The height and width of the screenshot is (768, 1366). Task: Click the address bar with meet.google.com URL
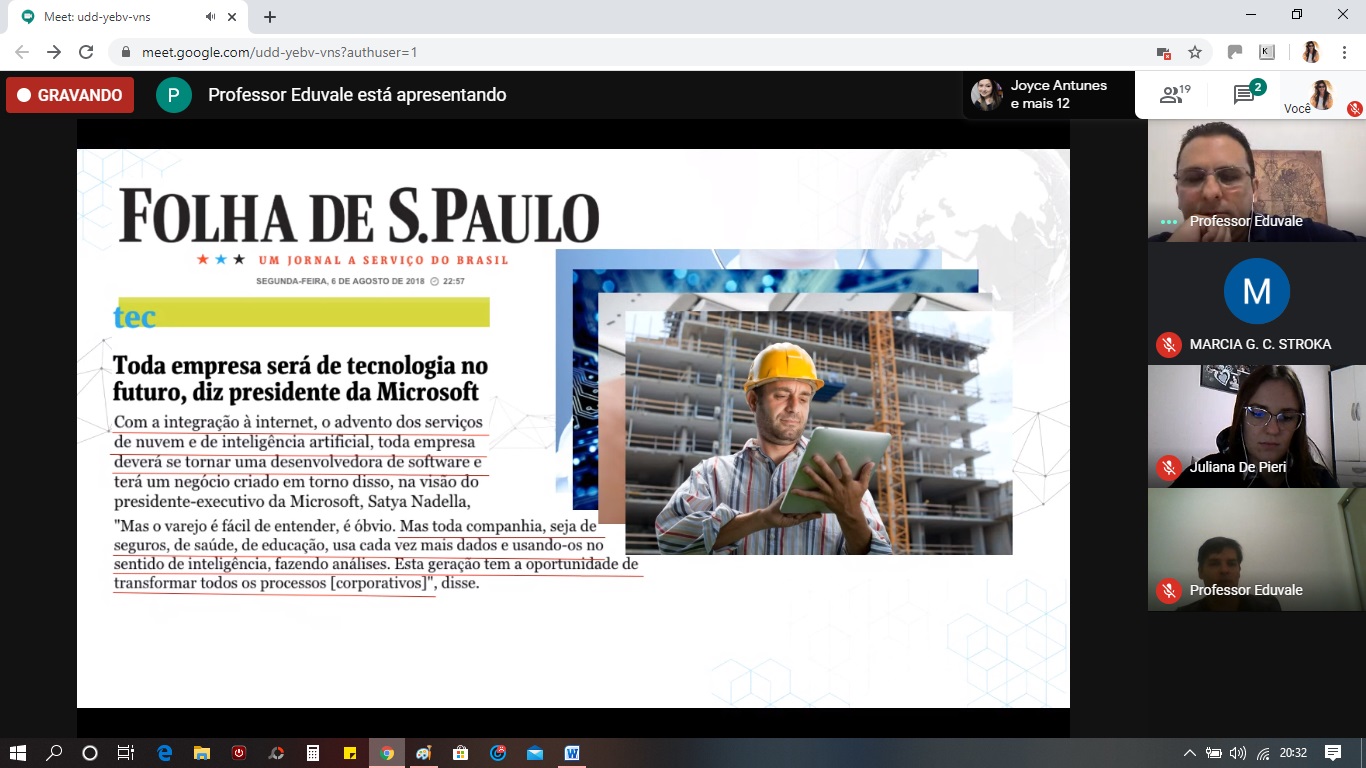pos(640,52)
